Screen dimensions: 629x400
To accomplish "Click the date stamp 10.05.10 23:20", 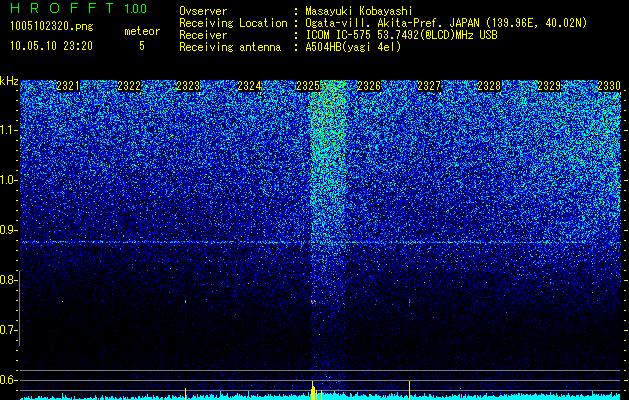I will [x=52, y=46].
